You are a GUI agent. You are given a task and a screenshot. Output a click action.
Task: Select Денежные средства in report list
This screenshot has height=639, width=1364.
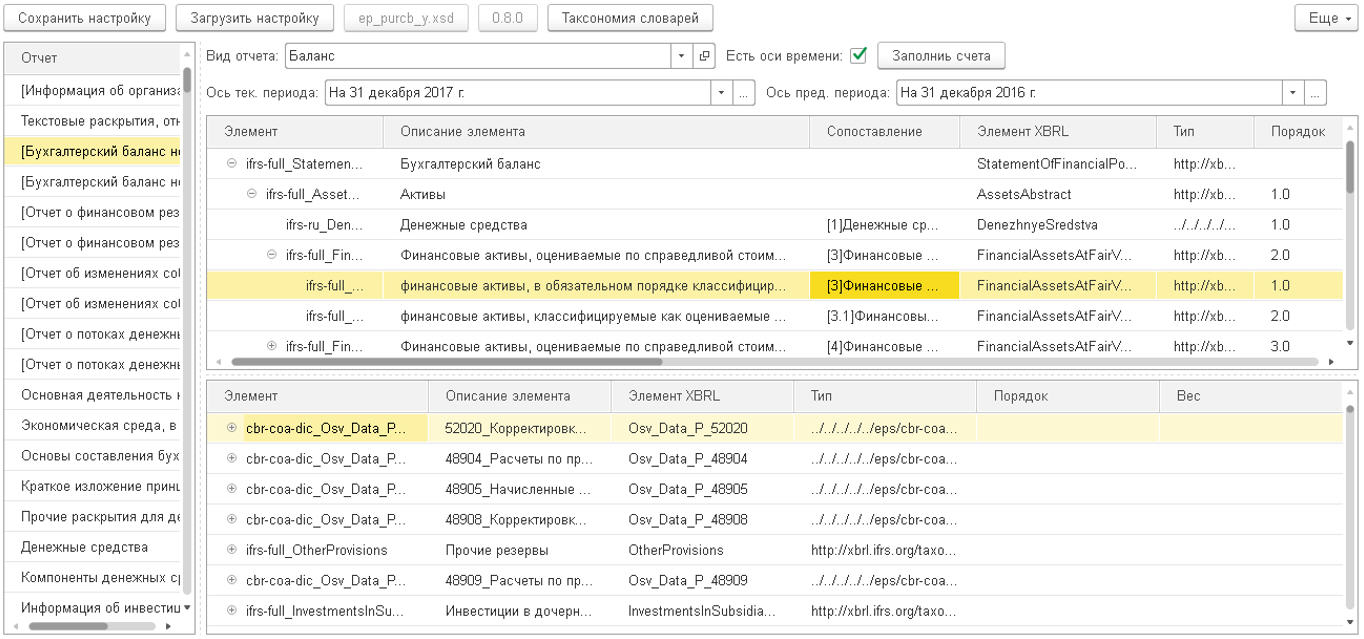pyautogui.click(x=84, y=547)
